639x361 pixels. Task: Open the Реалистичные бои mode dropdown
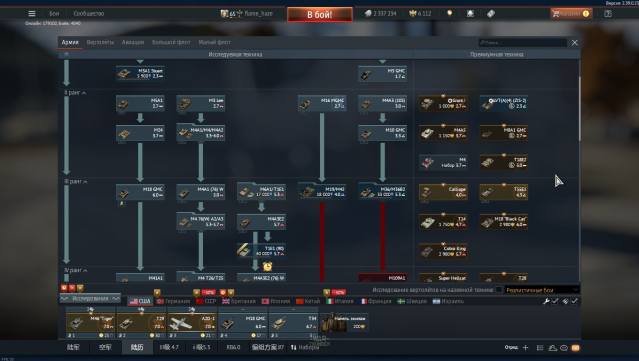(x=542, y=290)
